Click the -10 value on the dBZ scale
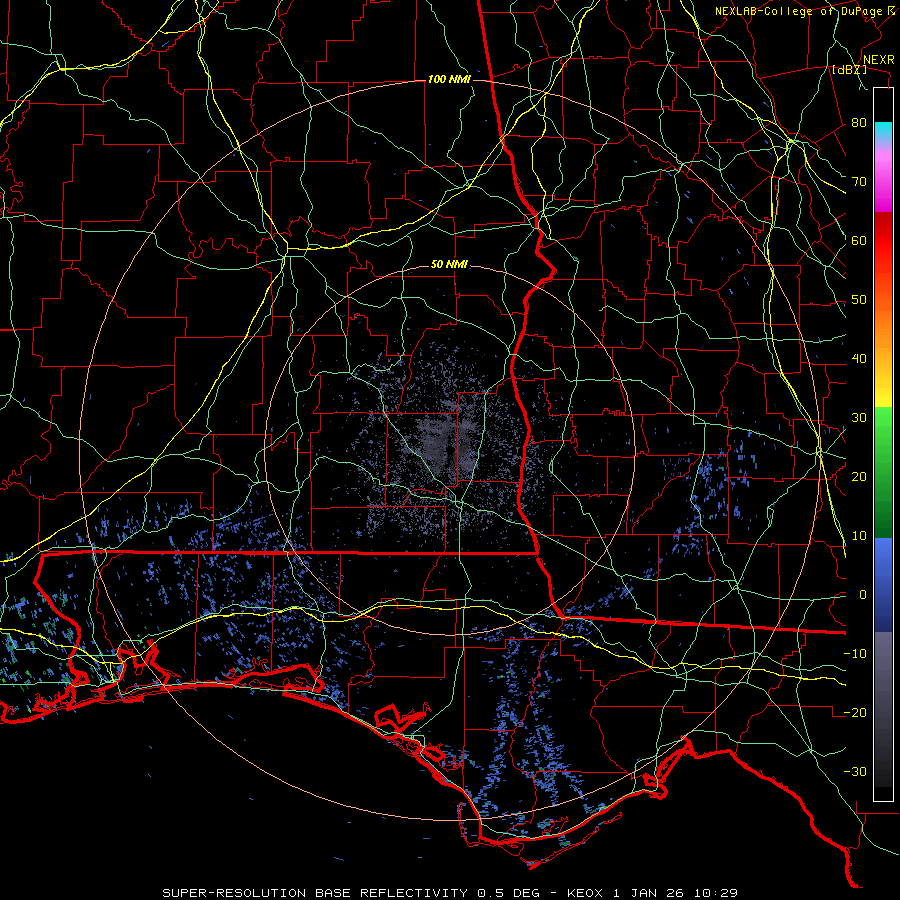 855,654
